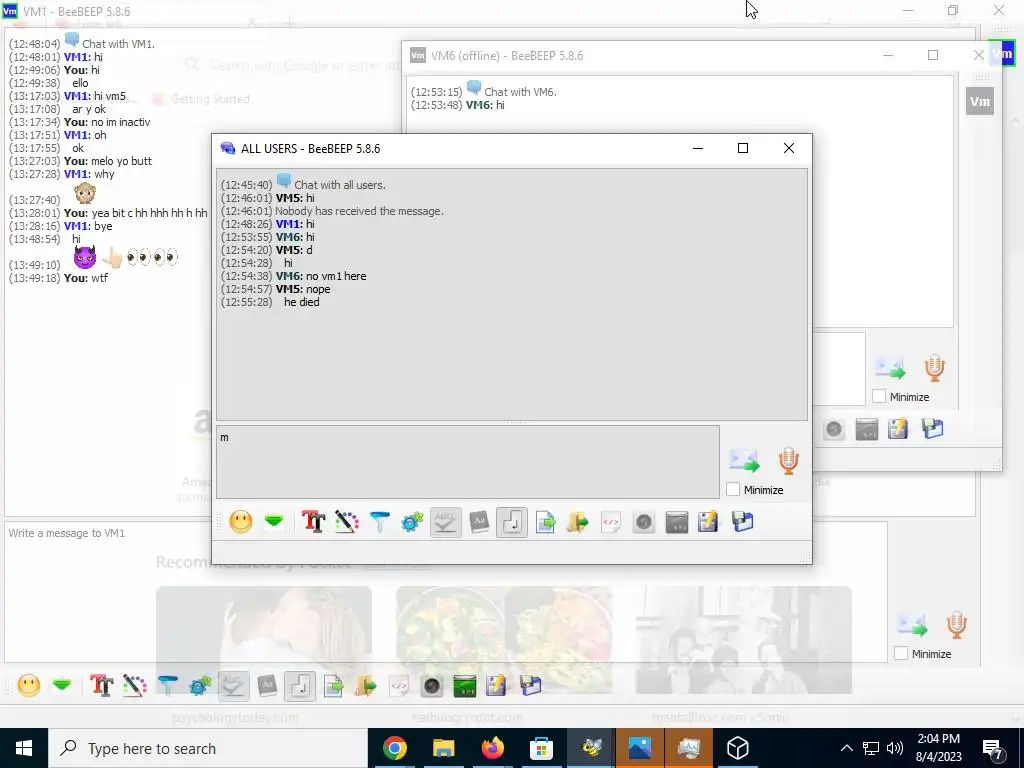Change chat font via TT icon in ALL USERS window
Viewport: 1024px width, 768px height.
[x=313, y=522]
